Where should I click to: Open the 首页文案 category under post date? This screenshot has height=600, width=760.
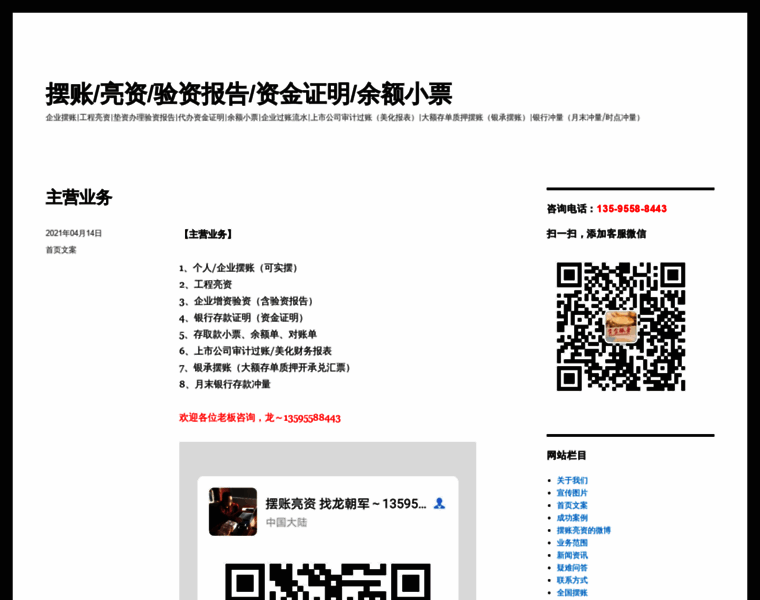(x=61, y=250)
